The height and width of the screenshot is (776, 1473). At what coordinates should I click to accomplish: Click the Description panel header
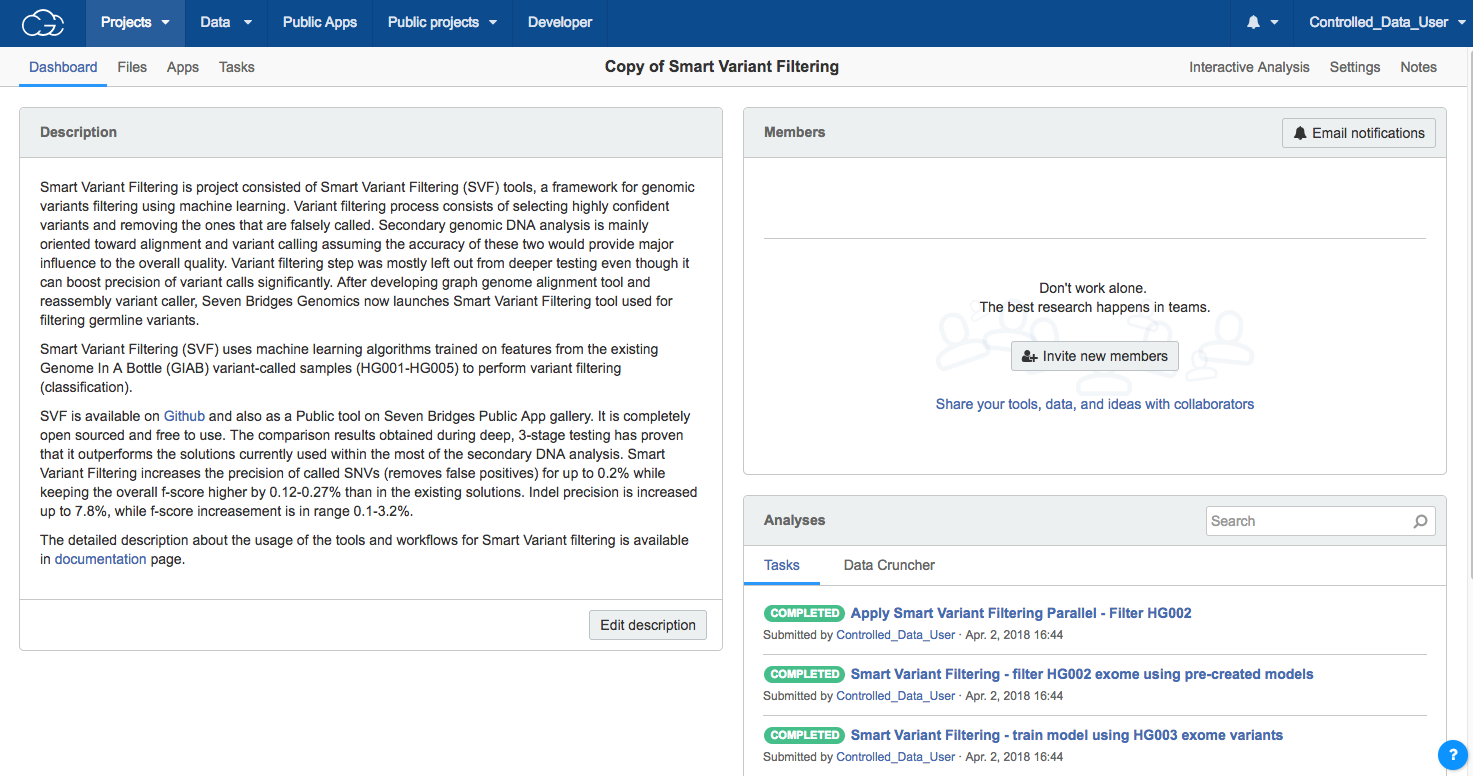(371, 132)
